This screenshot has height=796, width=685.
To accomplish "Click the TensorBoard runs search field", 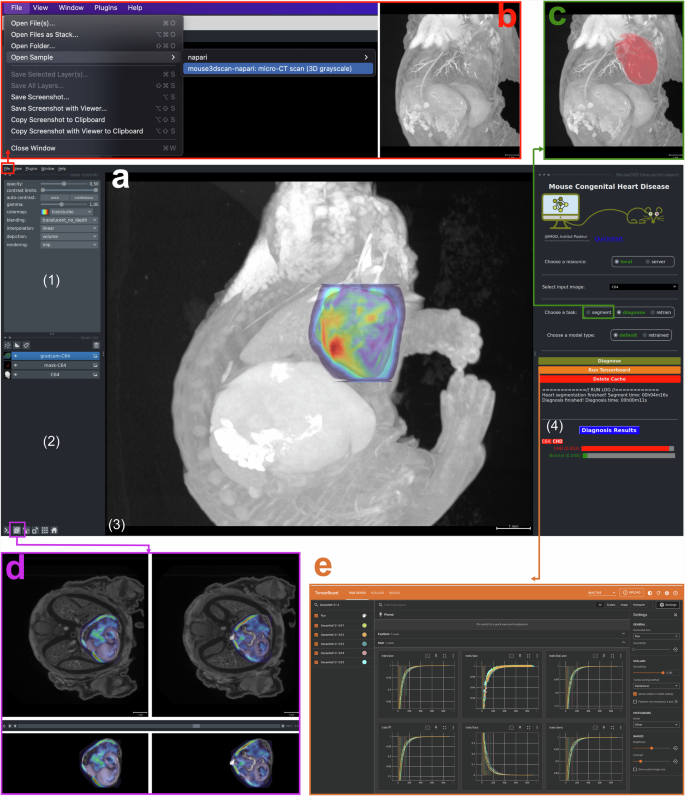I will (x=342, y=605).
